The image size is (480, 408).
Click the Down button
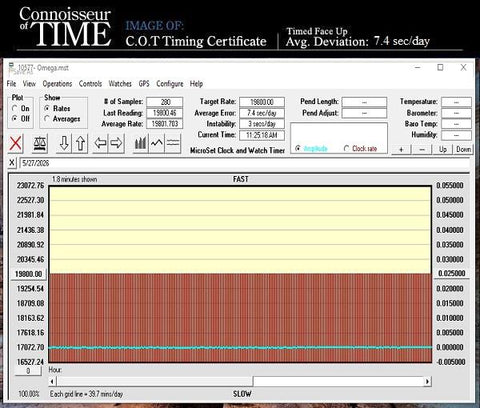tap(463, 149)
